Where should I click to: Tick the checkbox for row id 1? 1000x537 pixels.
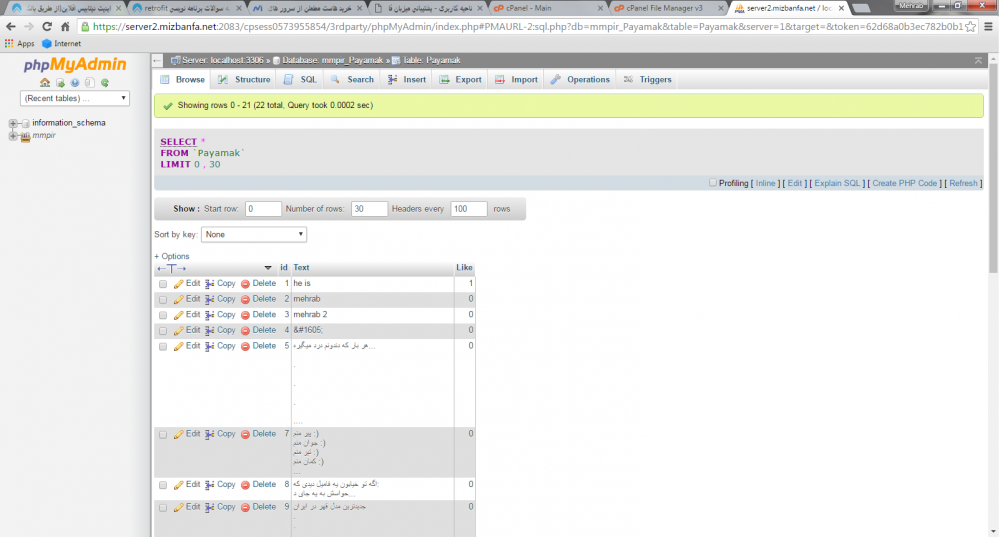click(163, 285)
